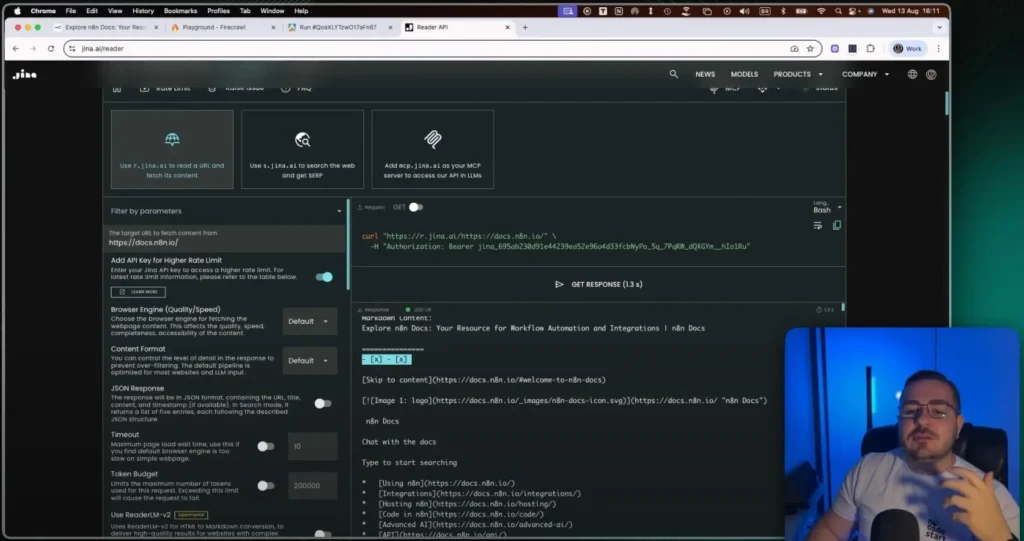
Task: Switch to Playground - Firecrawl tab
Action: pos(223,27)
